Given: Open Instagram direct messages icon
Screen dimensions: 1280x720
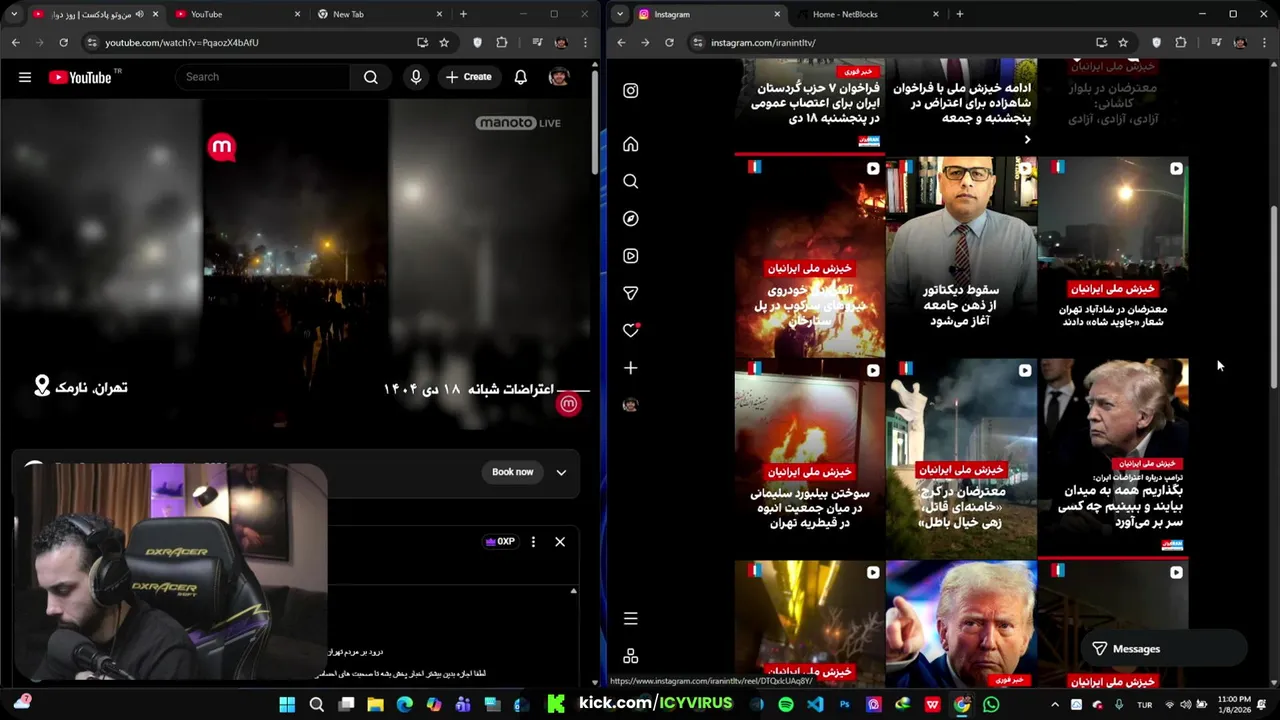Looking at the screenshot, I should coord(631,293).
